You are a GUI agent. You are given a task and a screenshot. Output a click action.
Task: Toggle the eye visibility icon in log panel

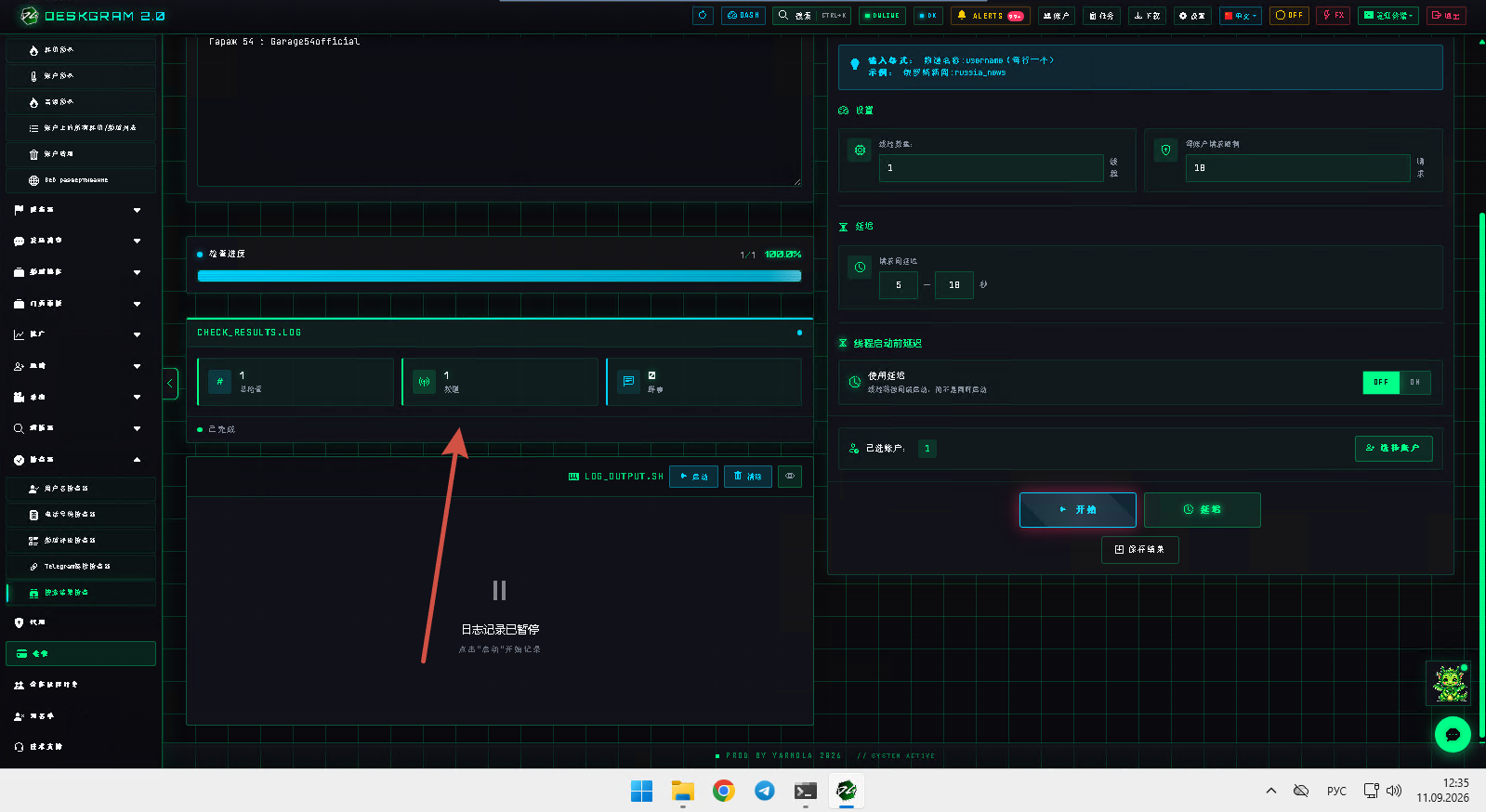coord(790,477)
